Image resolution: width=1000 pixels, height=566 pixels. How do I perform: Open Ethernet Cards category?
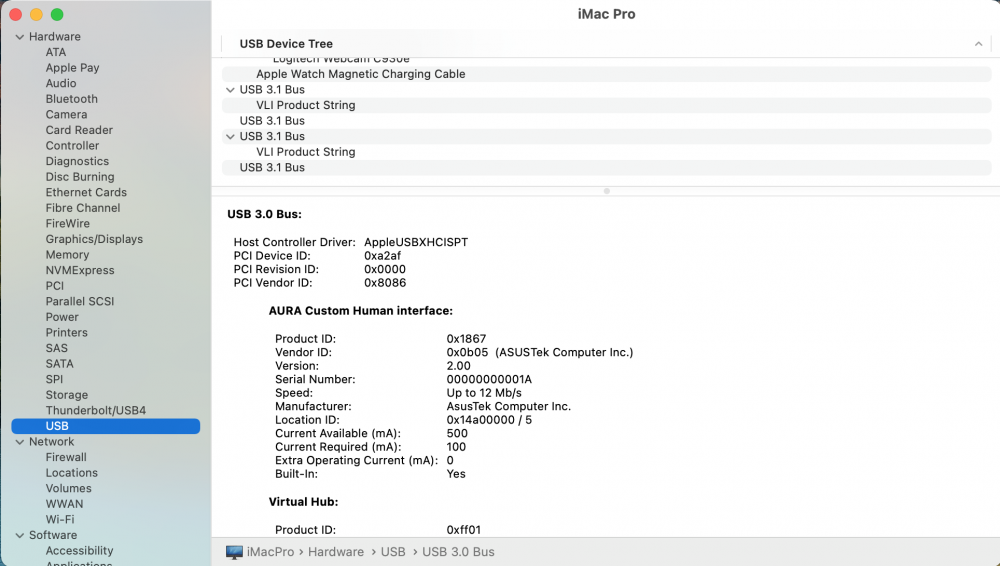pos(86,193)
